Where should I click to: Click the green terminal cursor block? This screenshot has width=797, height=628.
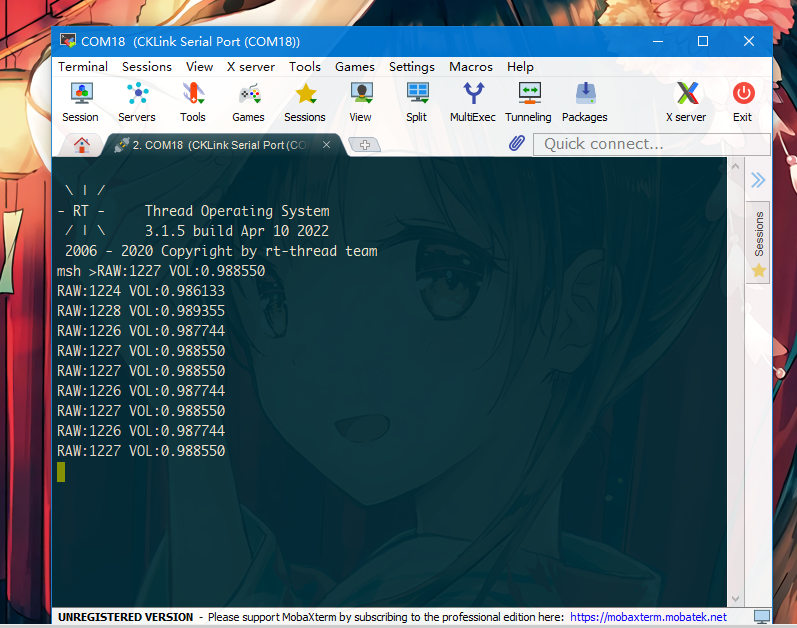(61, 472)
